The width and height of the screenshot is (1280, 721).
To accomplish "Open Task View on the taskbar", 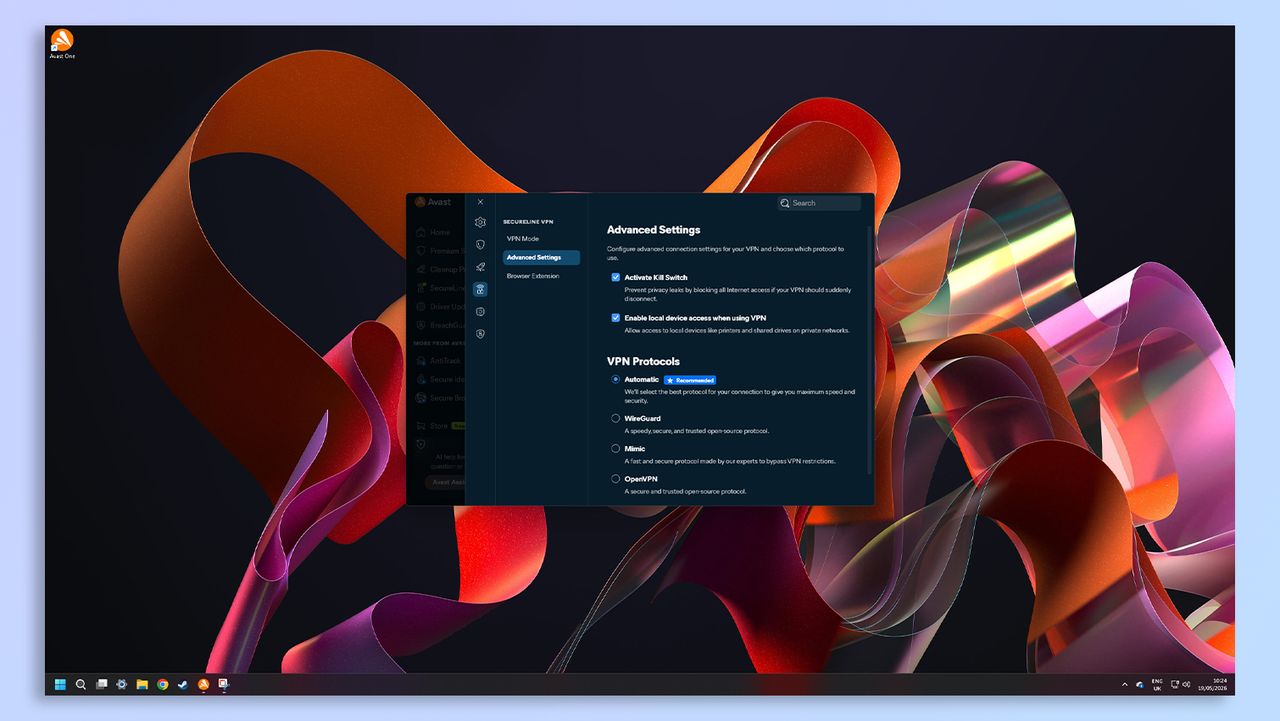I will coord(101,685).
